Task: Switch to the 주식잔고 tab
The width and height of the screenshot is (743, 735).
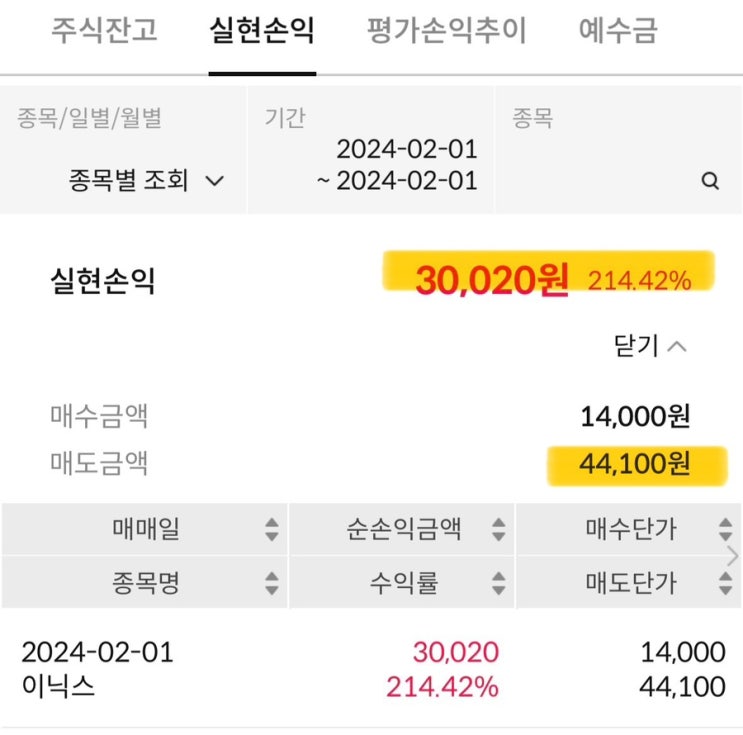Action: point(104,31)
